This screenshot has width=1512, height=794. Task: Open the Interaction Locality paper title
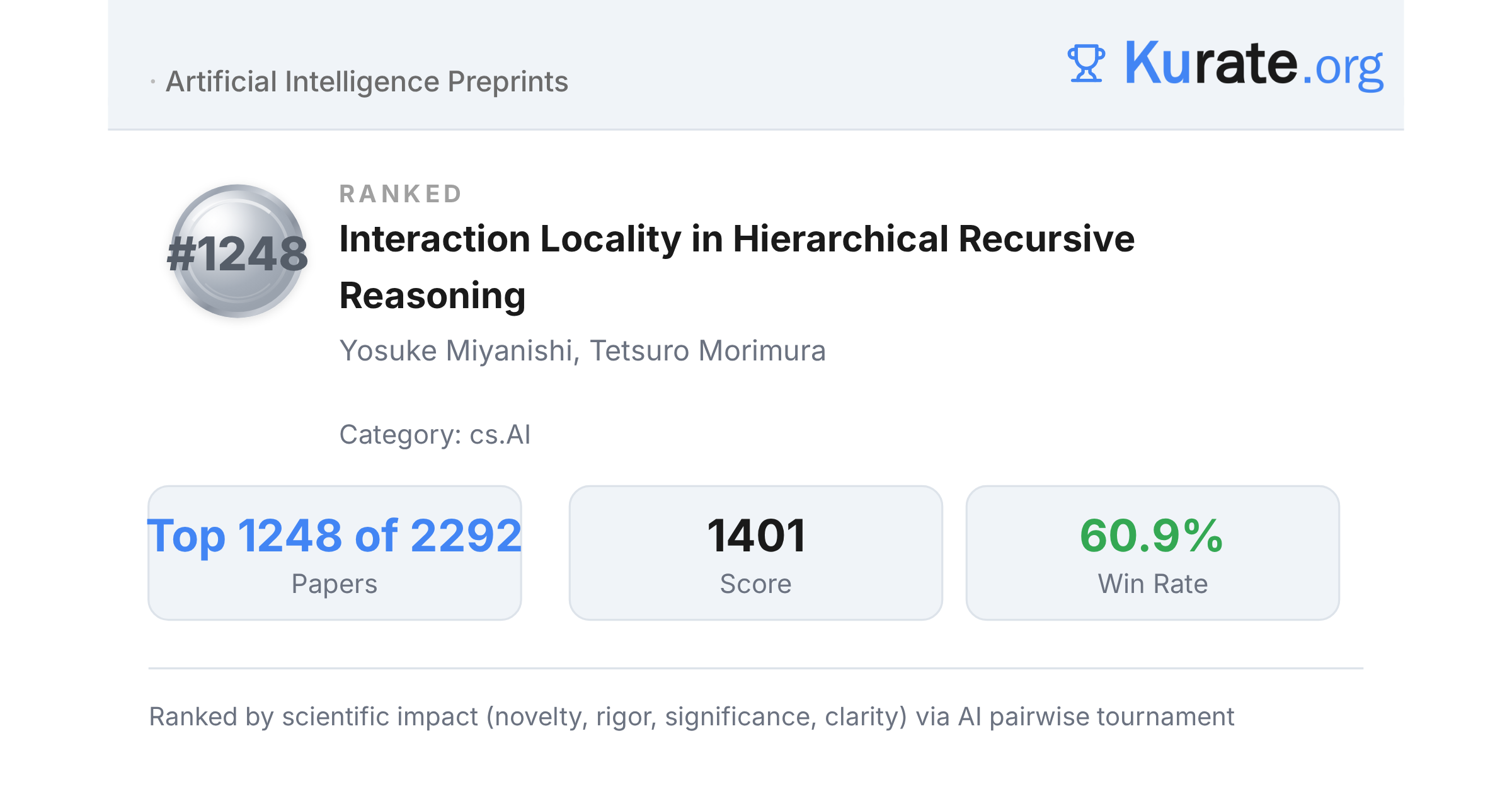point(736,267)
